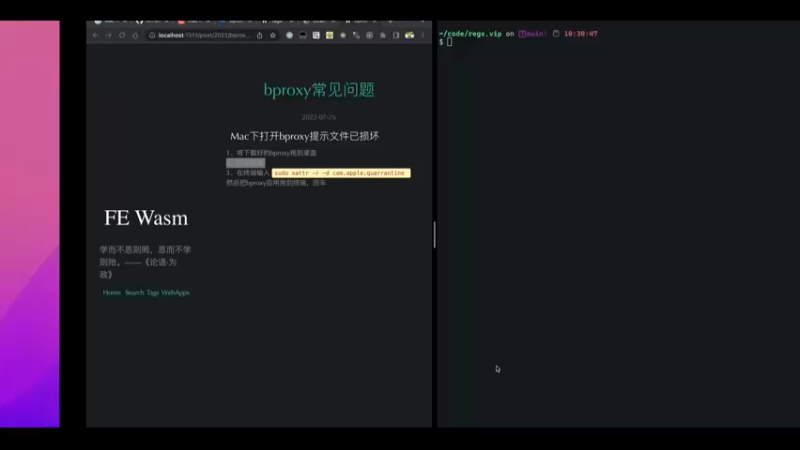The height and width of the screenshot is (450, 800).
Task: Click the browser forward arrow
Action: tap(109, 35)
